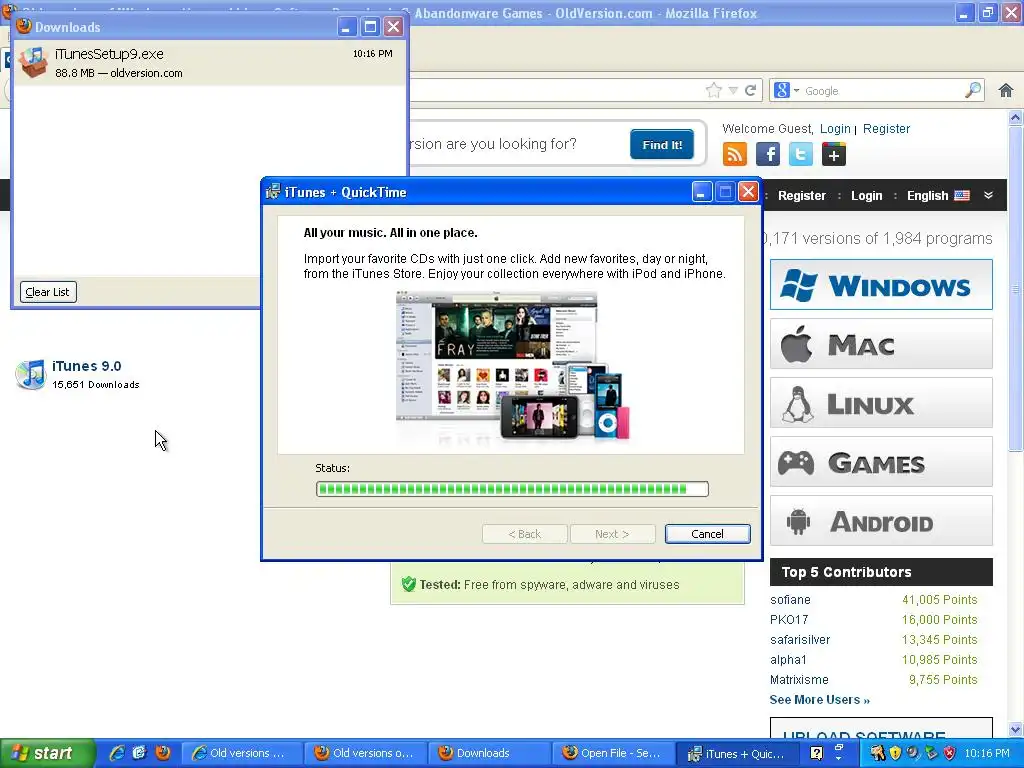Click the iTunesSetup9.exe installer icon in Downloads
1024x768 pixels.
click(x=34, y=63)
